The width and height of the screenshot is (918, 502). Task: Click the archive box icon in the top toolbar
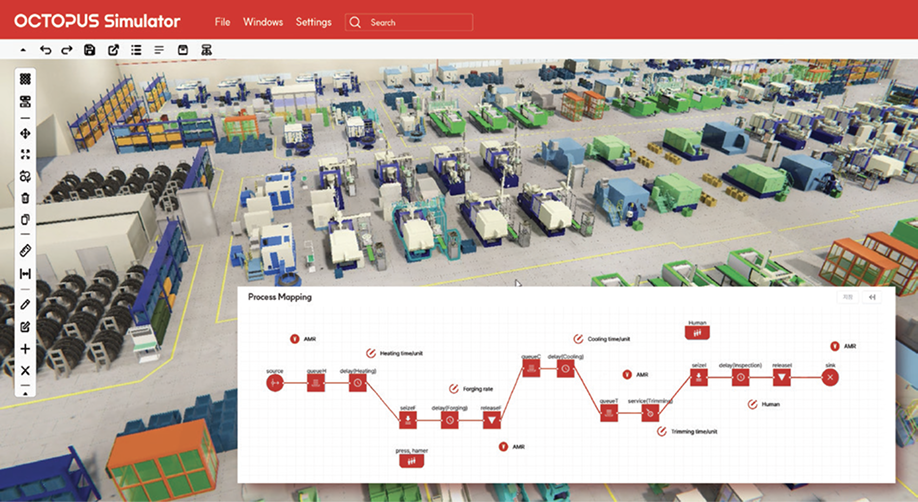click(183, 50)
